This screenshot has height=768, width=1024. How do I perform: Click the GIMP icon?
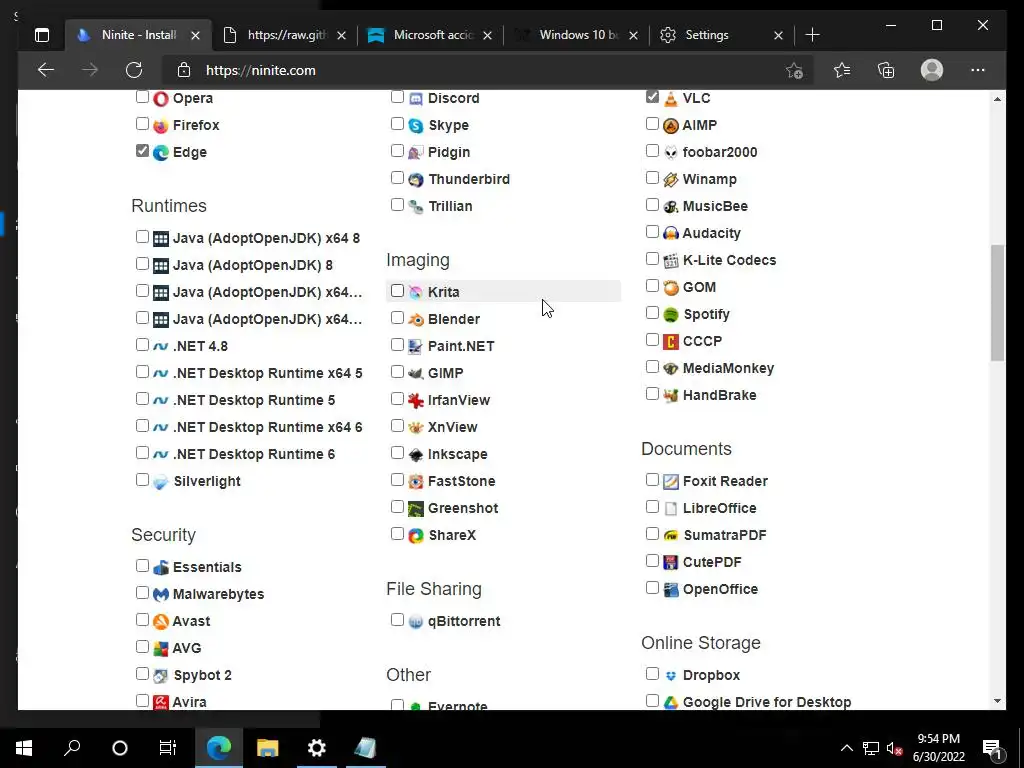click(x=416, y=374)
